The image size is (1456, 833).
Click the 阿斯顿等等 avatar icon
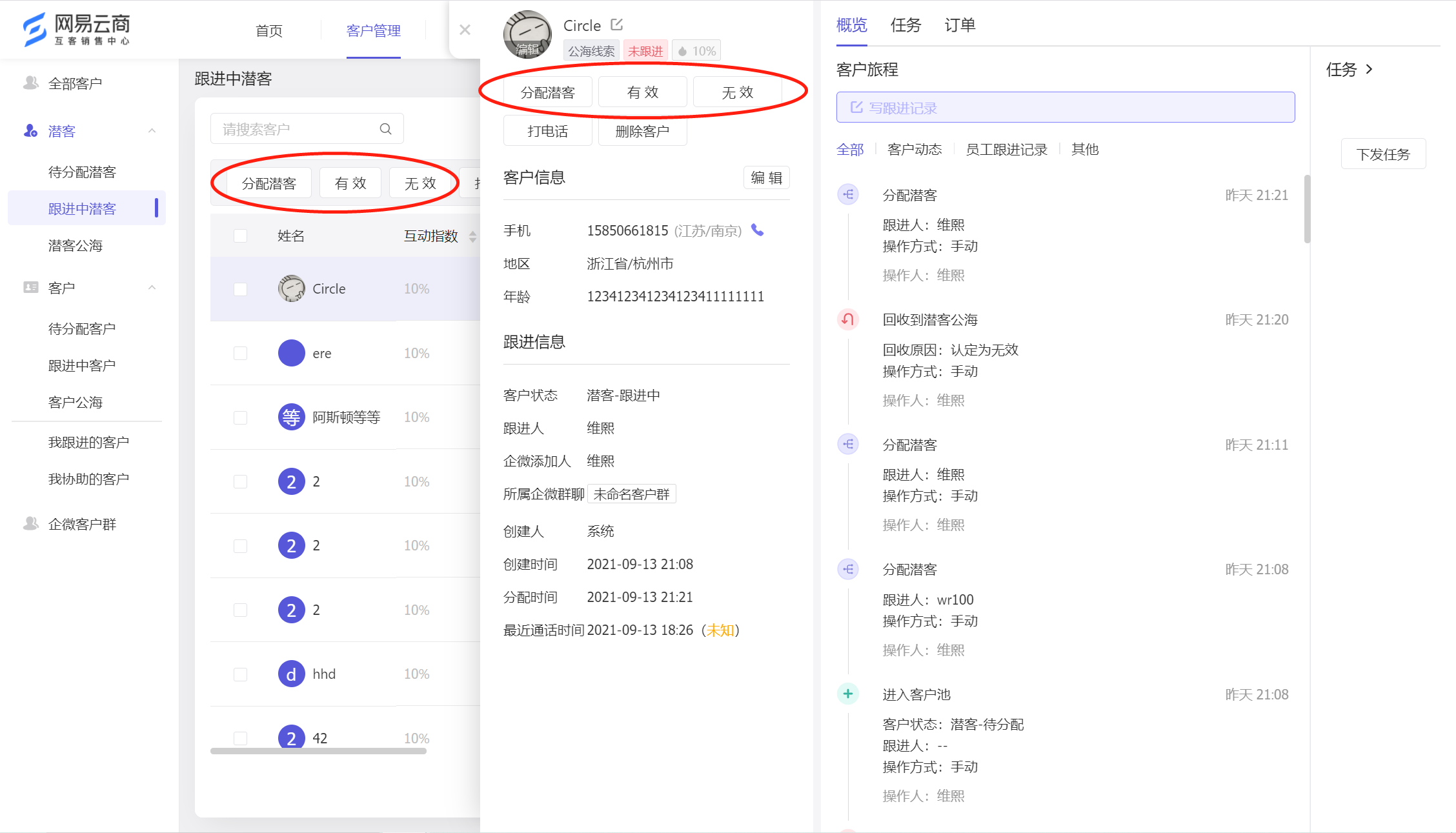(292, 417)
